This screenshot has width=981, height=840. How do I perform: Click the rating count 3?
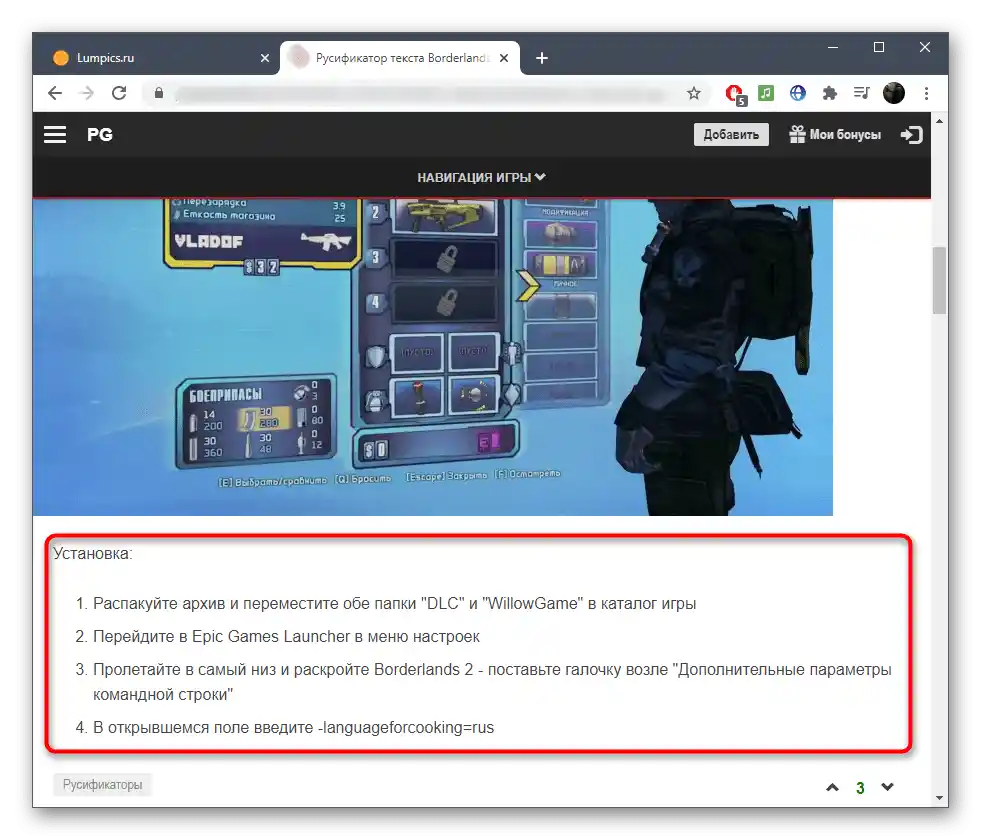(x=860, y=788)
